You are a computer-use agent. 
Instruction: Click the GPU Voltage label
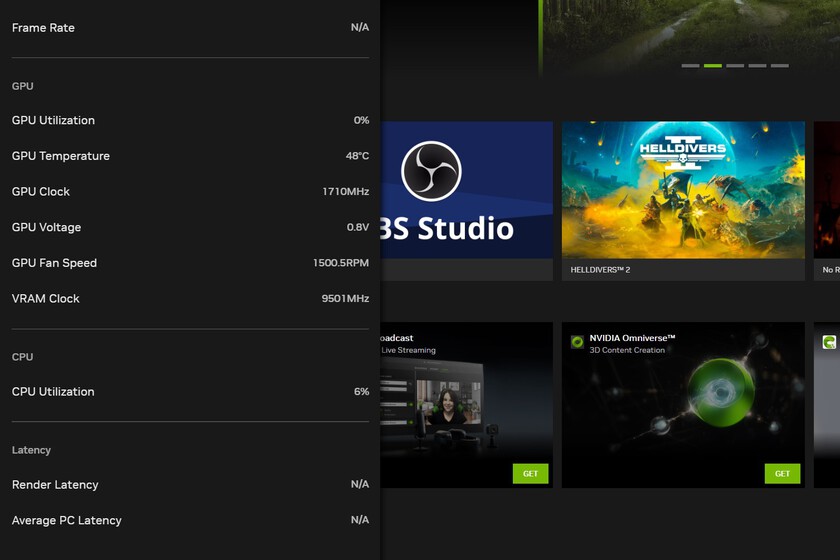pyautogui.click(x=47, y=227)
